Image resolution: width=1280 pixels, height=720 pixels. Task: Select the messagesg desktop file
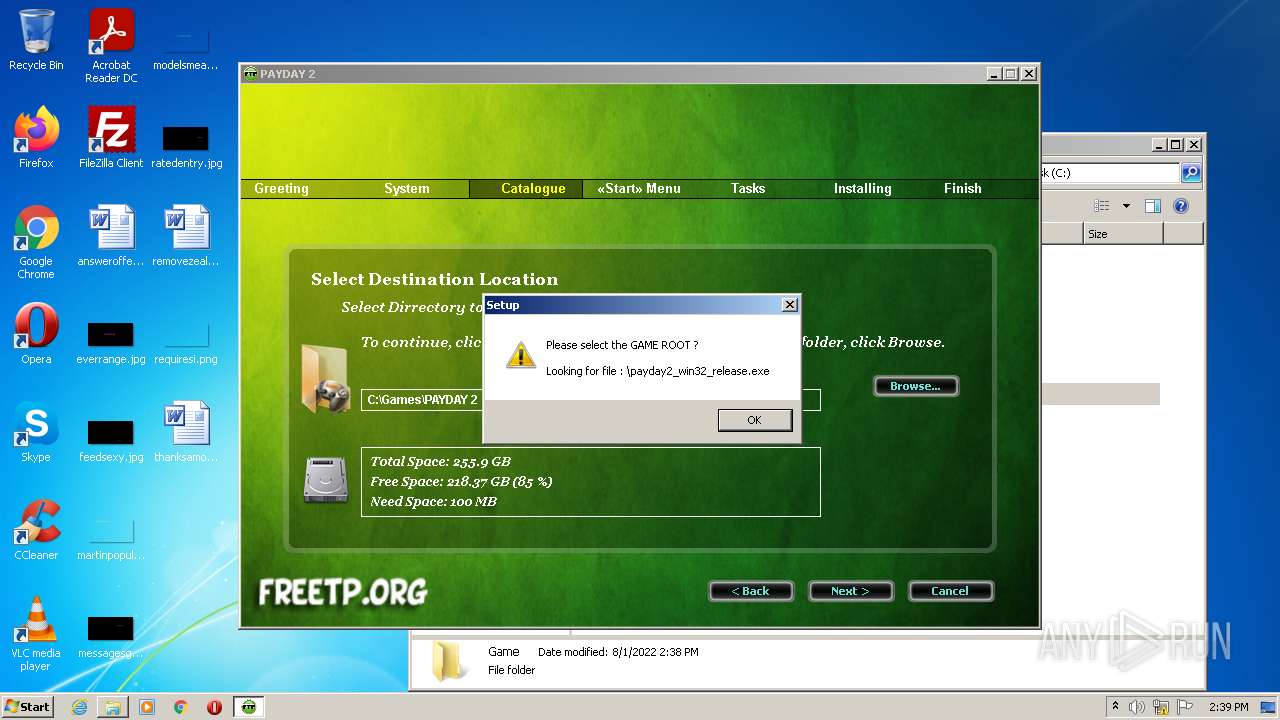[x=111, y=636]
